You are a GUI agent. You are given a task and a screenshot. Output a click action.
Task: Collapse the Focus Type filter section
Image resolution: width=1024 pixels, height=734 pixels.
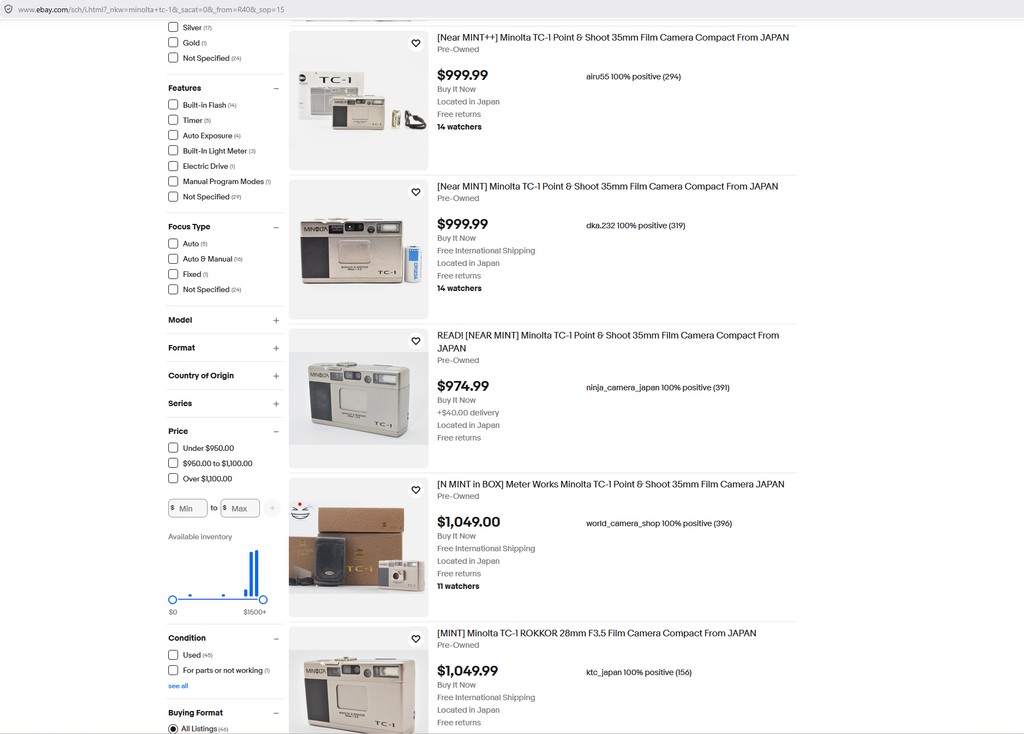pyautogui.click(x=276, y=227)
